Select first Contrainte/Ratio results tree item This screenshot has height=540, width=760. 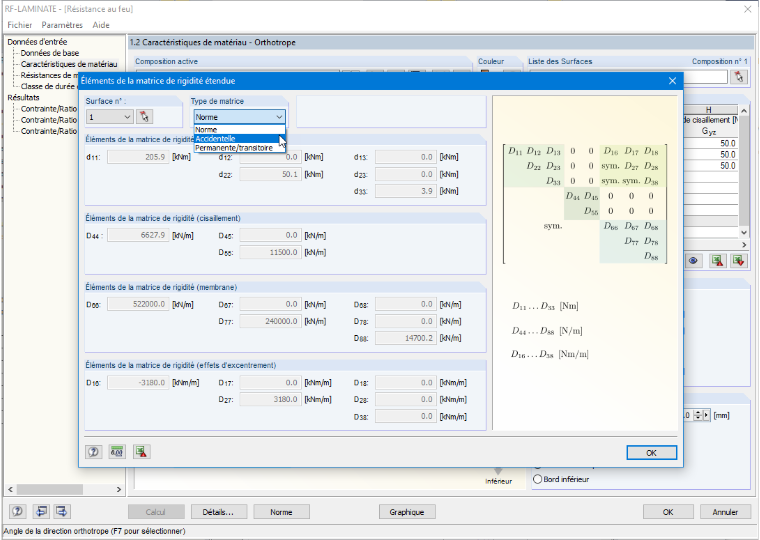(49, 109)
